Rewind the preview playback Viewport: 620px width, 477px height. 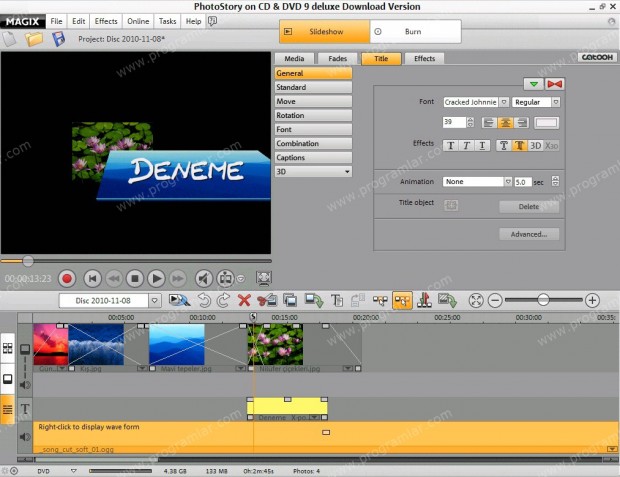pos(114,279)
